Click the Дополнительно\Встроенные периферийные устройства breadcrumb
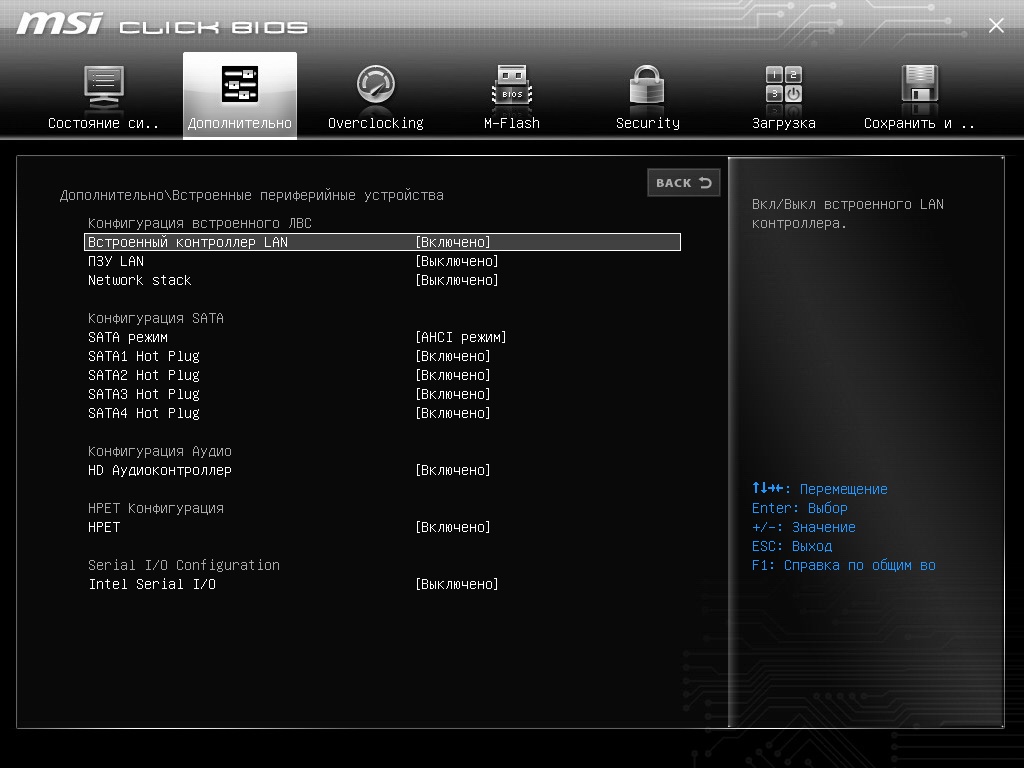The width and height of the screenshot is (1024, 768). (251, 195)
